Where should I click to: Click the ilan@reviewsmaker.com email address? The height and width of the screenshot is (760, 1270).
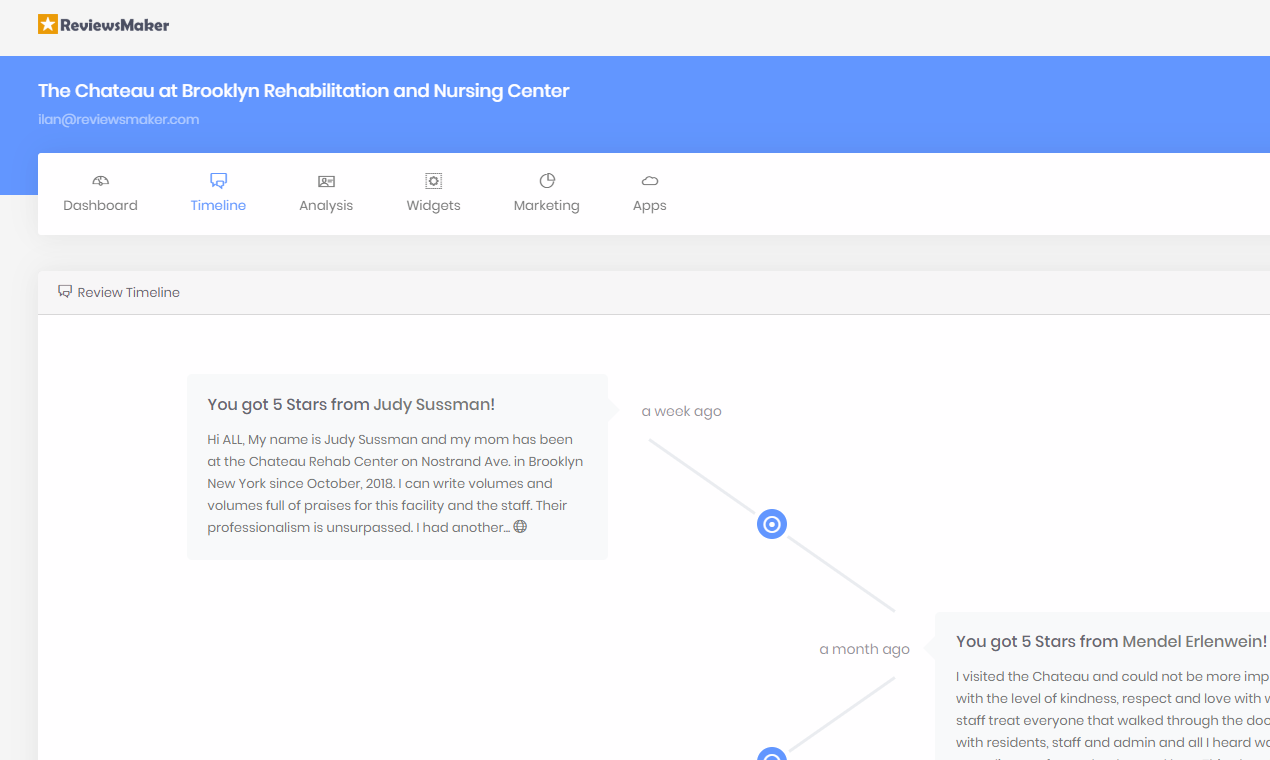[x=118, y=119]
